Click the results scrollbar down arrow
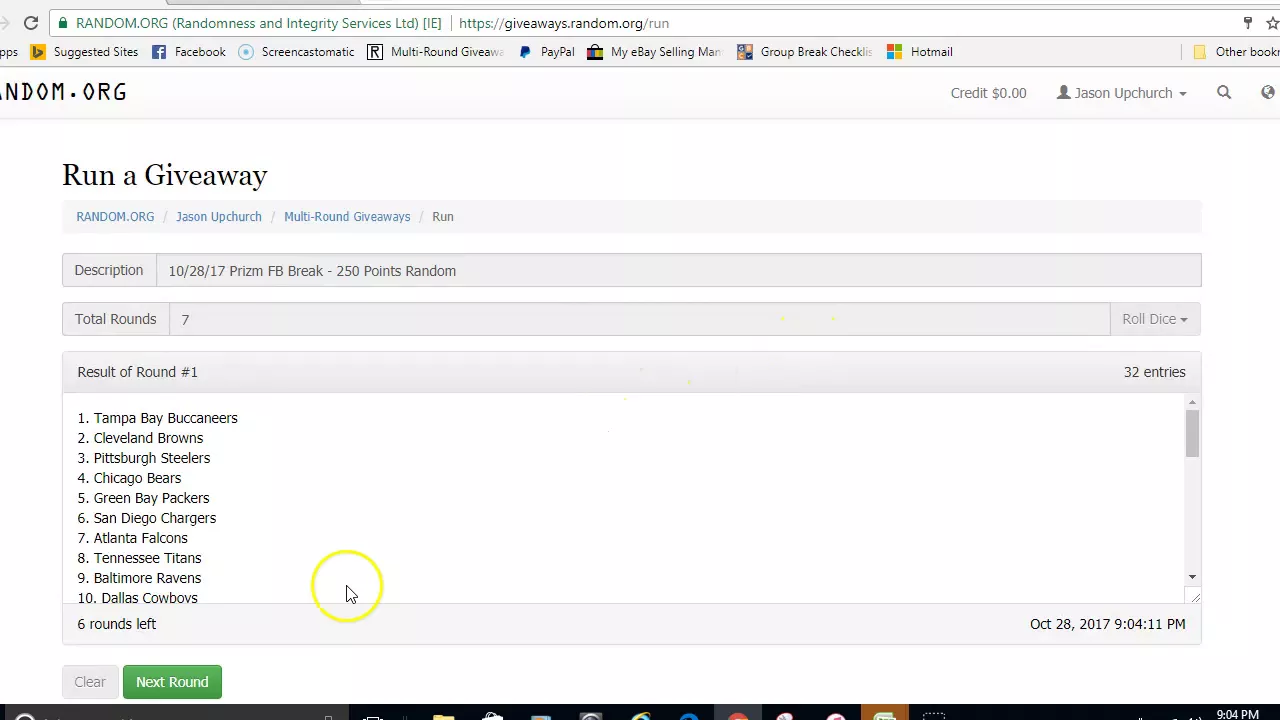This screenshot has height=720, width=1280. coord(1192,577)
